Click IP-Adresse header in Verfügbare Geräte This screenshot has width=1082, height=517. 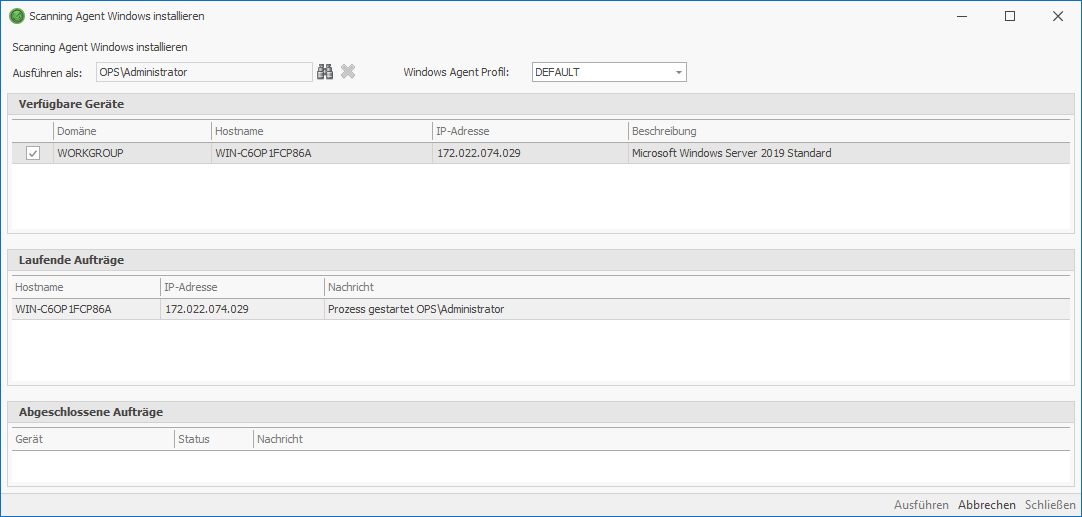(x=528, y=131)
